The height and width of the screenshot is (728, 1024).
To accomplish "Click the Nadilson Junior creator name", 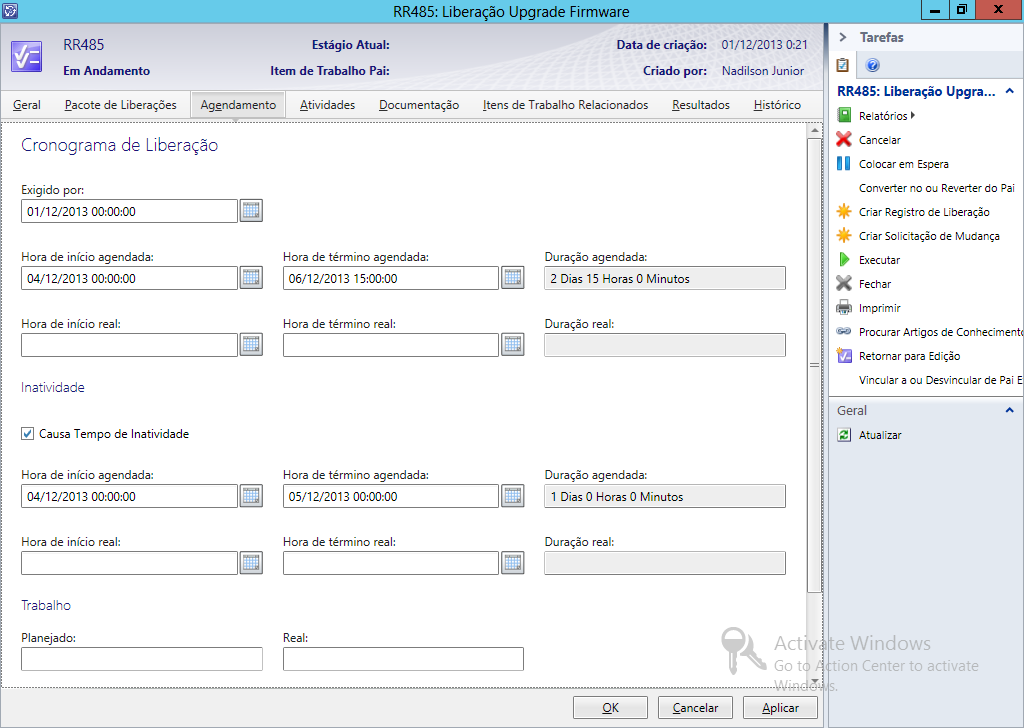I will [x=763, y=71].
